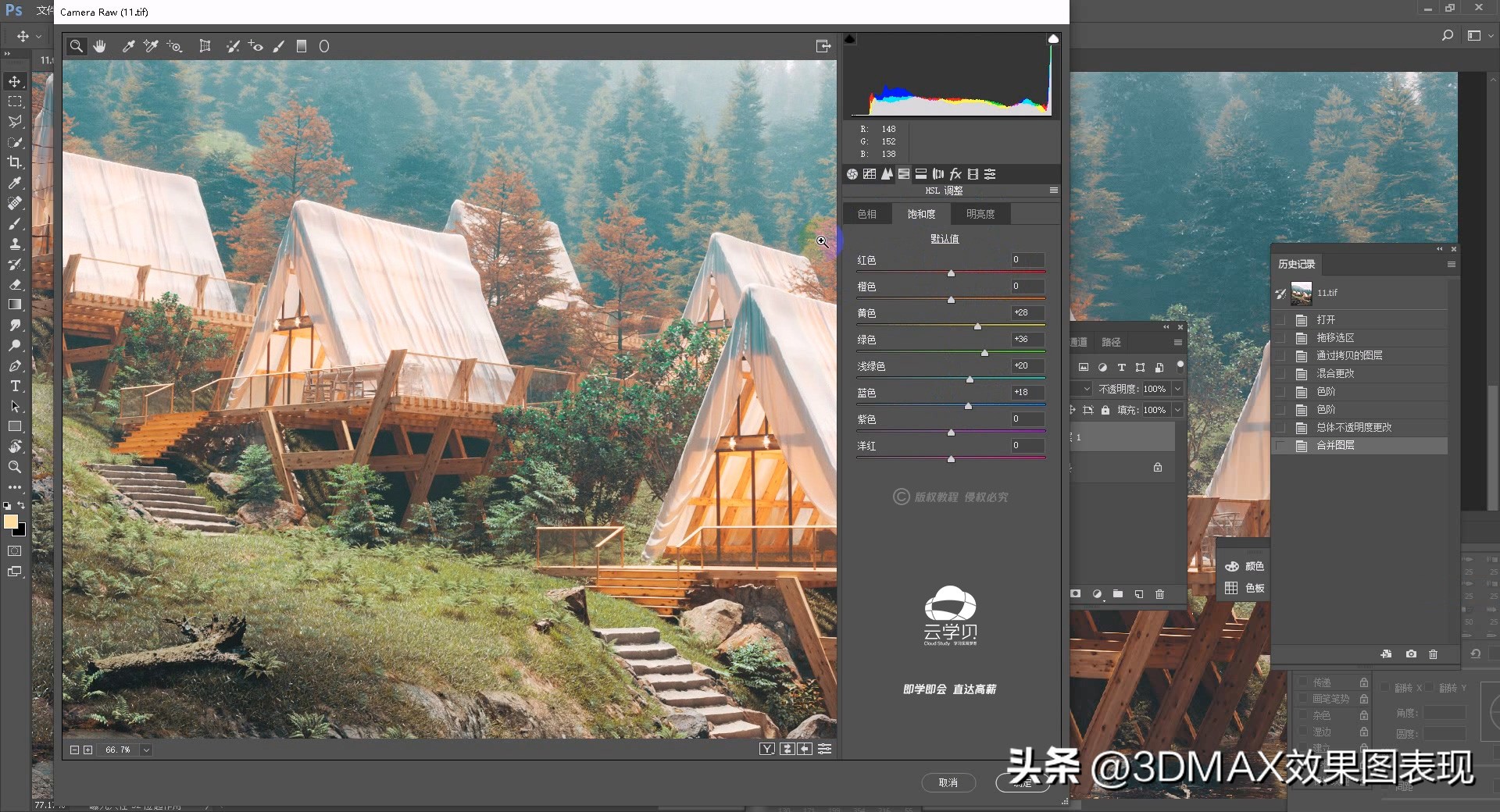Select the Hand tool in Camera Raw
The image size is (1500, 812).
(99, 46)
